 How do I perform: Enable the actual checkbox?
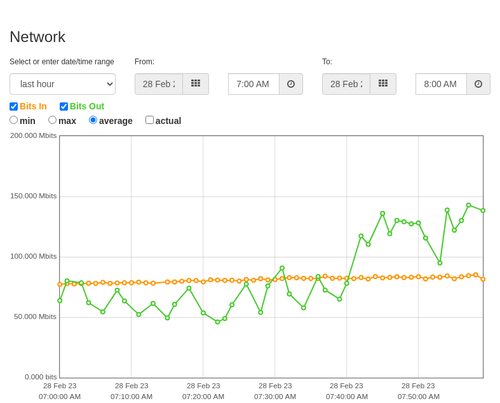(x=149, y=120)
